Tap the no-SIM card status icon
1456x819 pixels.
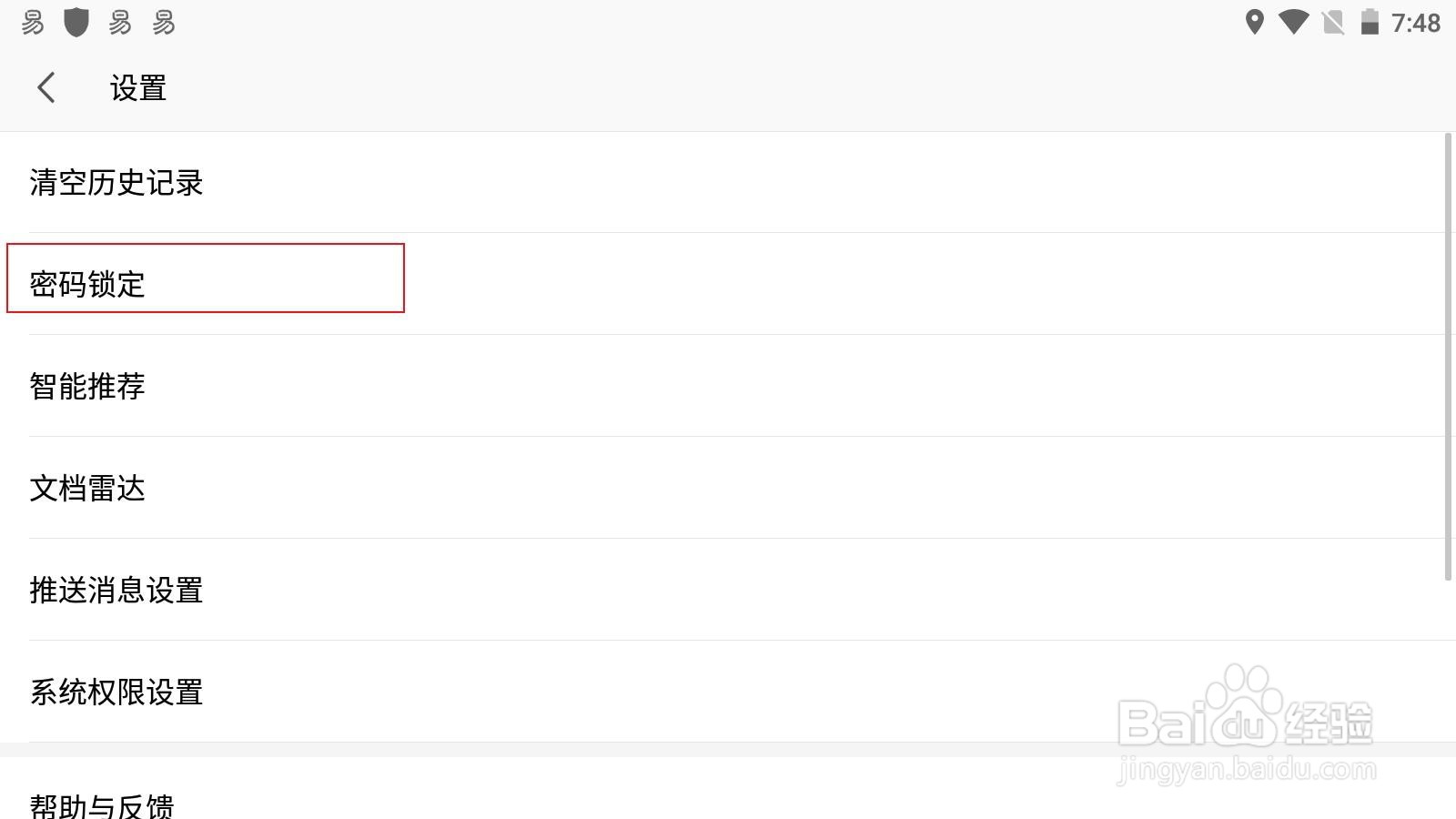click(1333, 22)
